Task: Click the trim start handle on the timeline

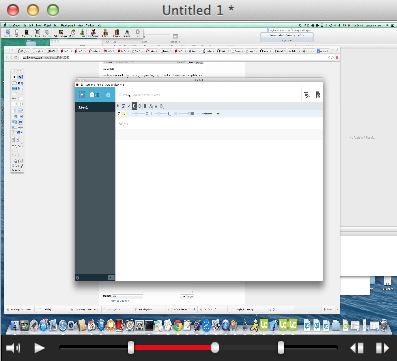Action: tap(131, 348)
